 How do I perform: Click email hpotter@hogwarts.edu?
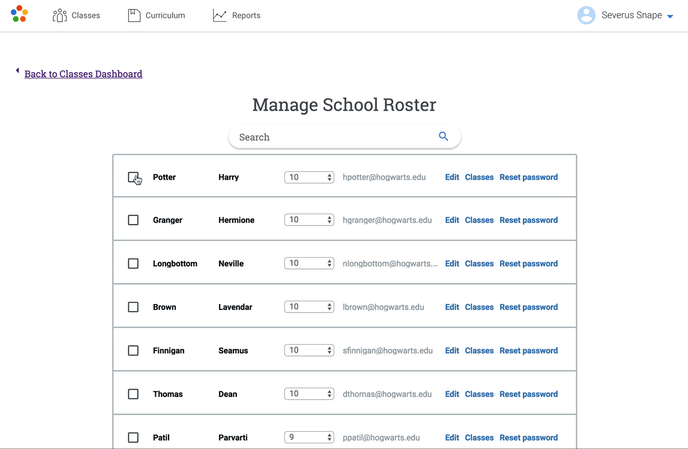[384, 177]
